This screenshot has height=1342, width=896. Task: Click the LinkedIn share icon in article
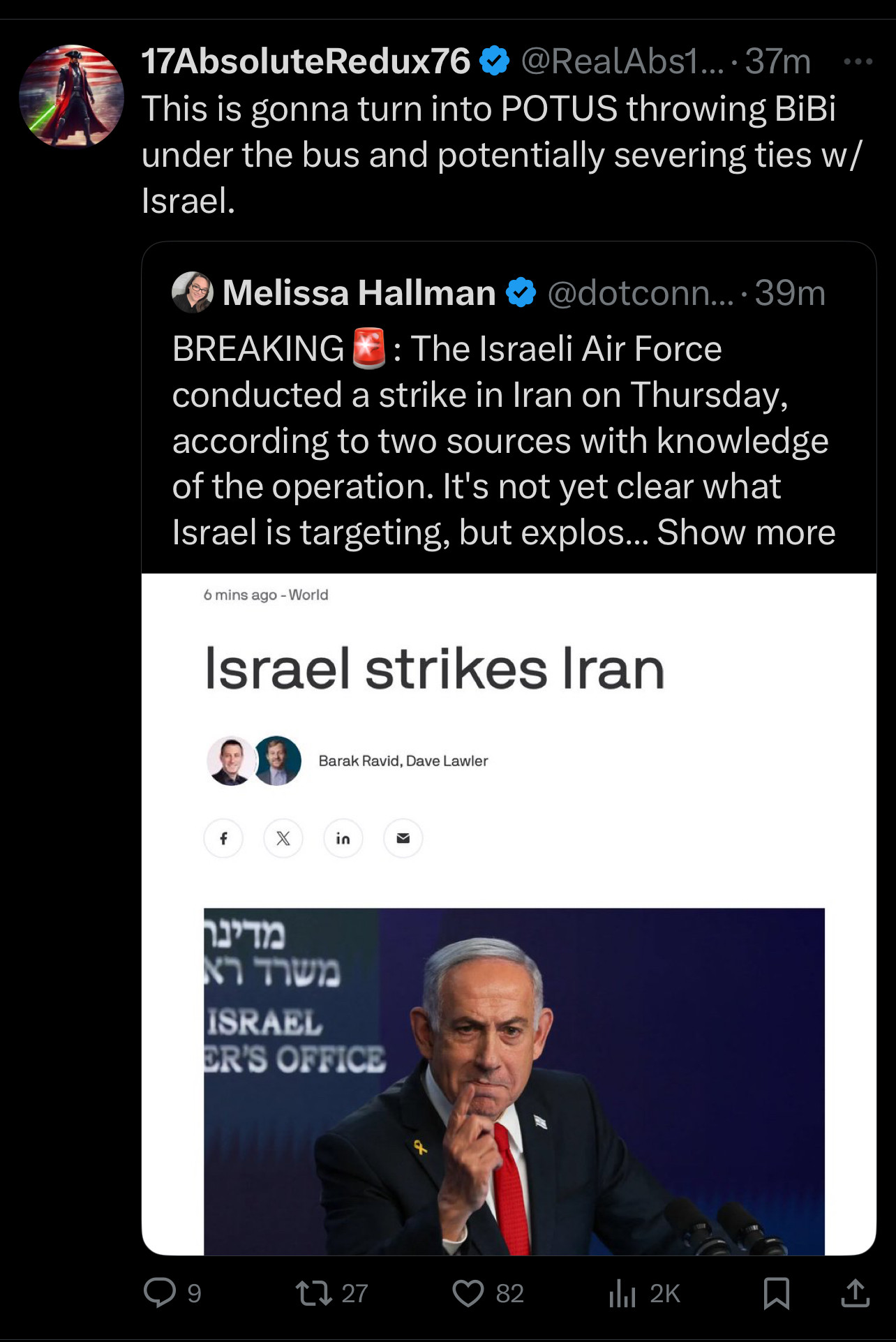[343, 838]
